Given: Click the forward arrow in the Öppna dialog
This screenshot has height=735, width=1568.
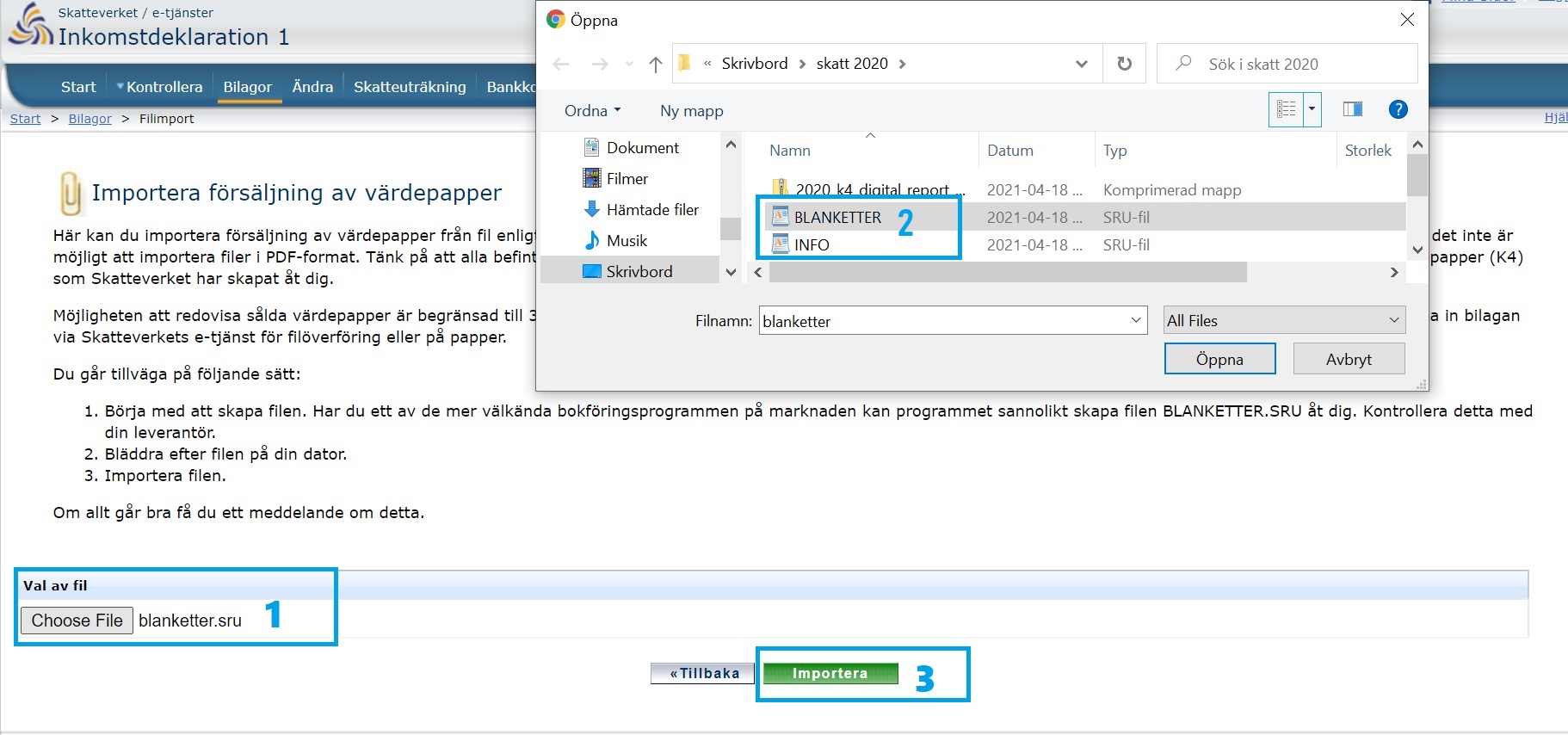Looking at the screenshot, I should coord(600,64).
